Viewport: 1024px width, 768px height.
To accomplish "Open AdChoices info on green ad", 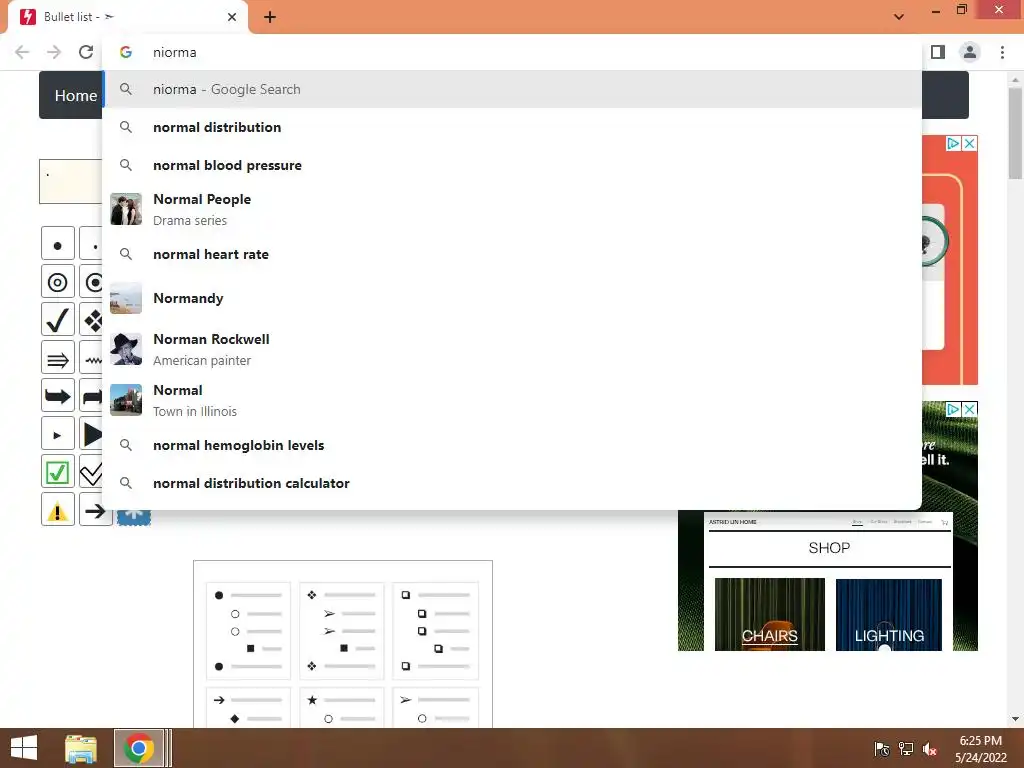I will 953,409.
